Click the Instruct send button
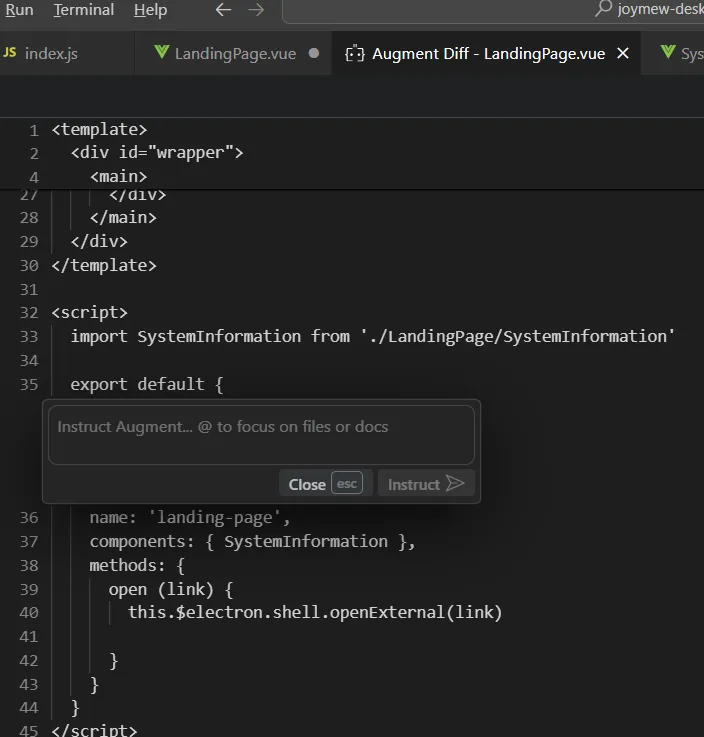This screenshot has height=737, width=704. pos(426,484)
